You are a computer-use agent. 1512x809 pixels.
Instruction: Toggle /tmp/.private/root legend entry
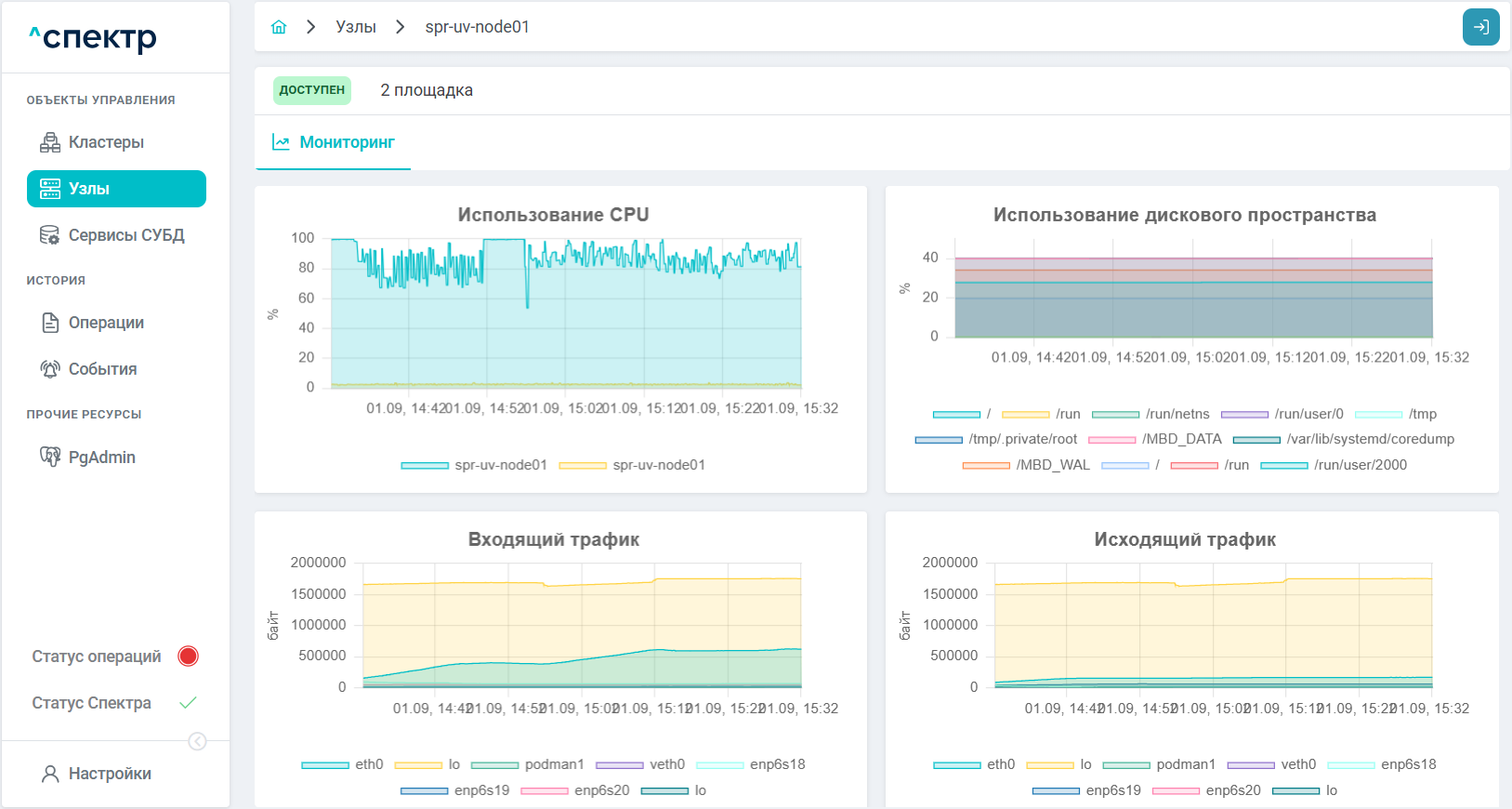tap(996, 439)
